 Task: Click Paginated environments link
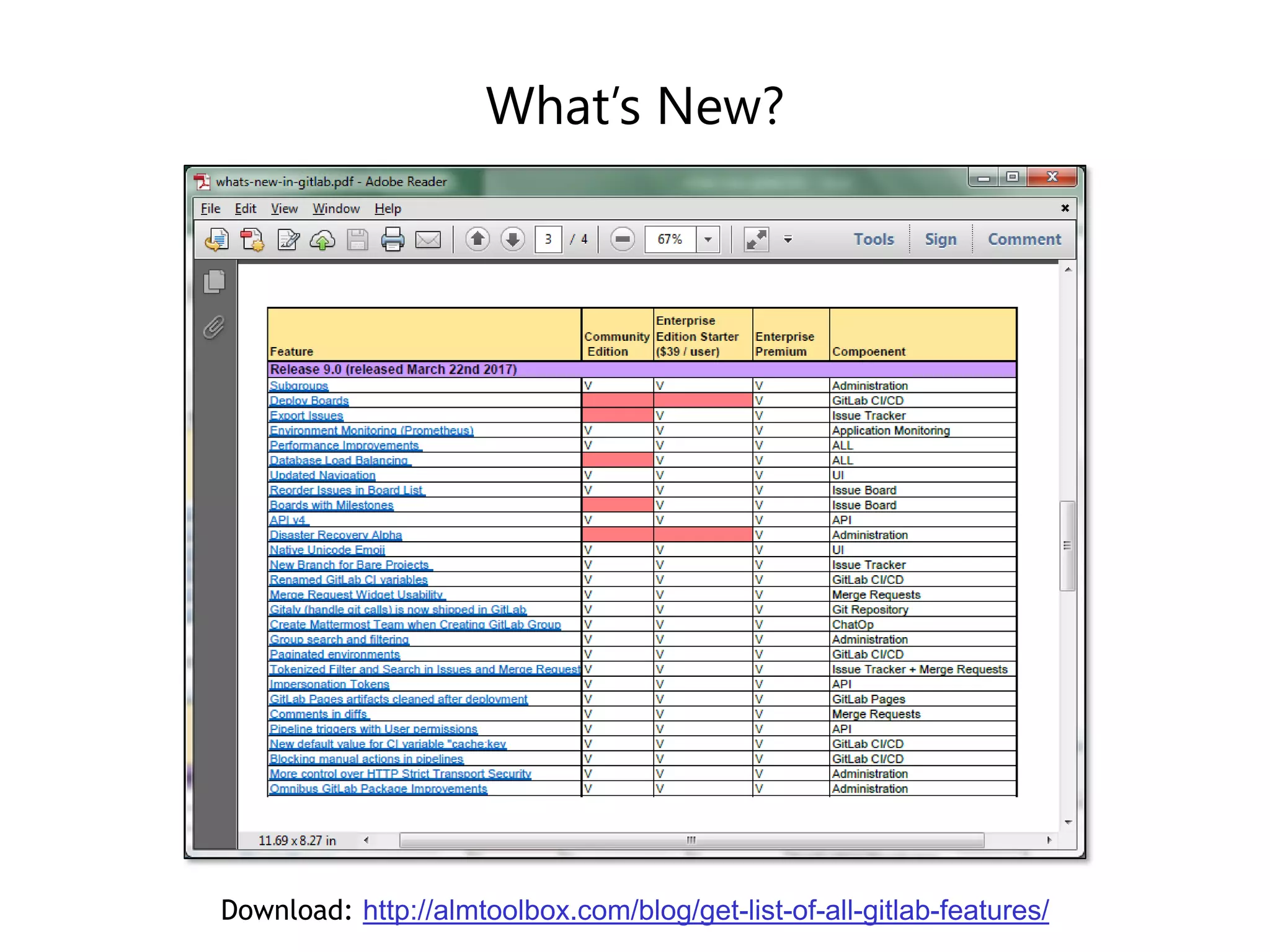335,654
